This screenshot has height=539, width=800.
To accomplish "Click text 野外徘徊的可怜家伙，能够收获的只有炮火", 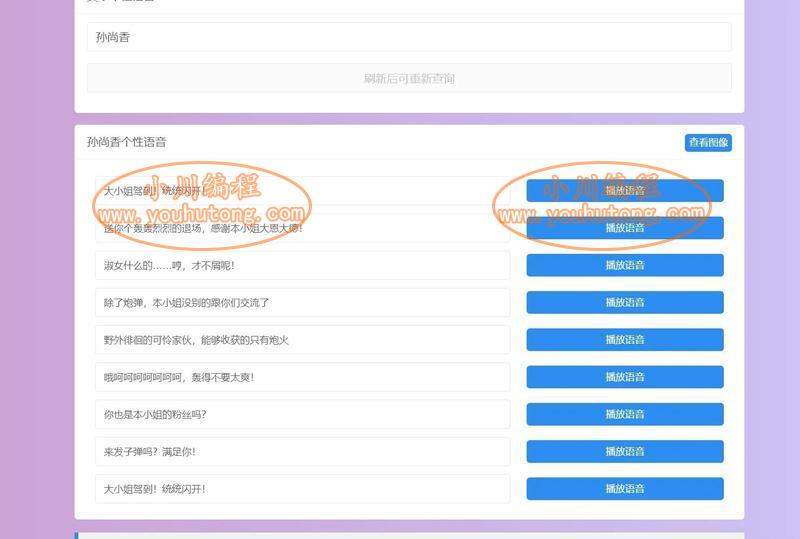I will (x=196, y=340).
